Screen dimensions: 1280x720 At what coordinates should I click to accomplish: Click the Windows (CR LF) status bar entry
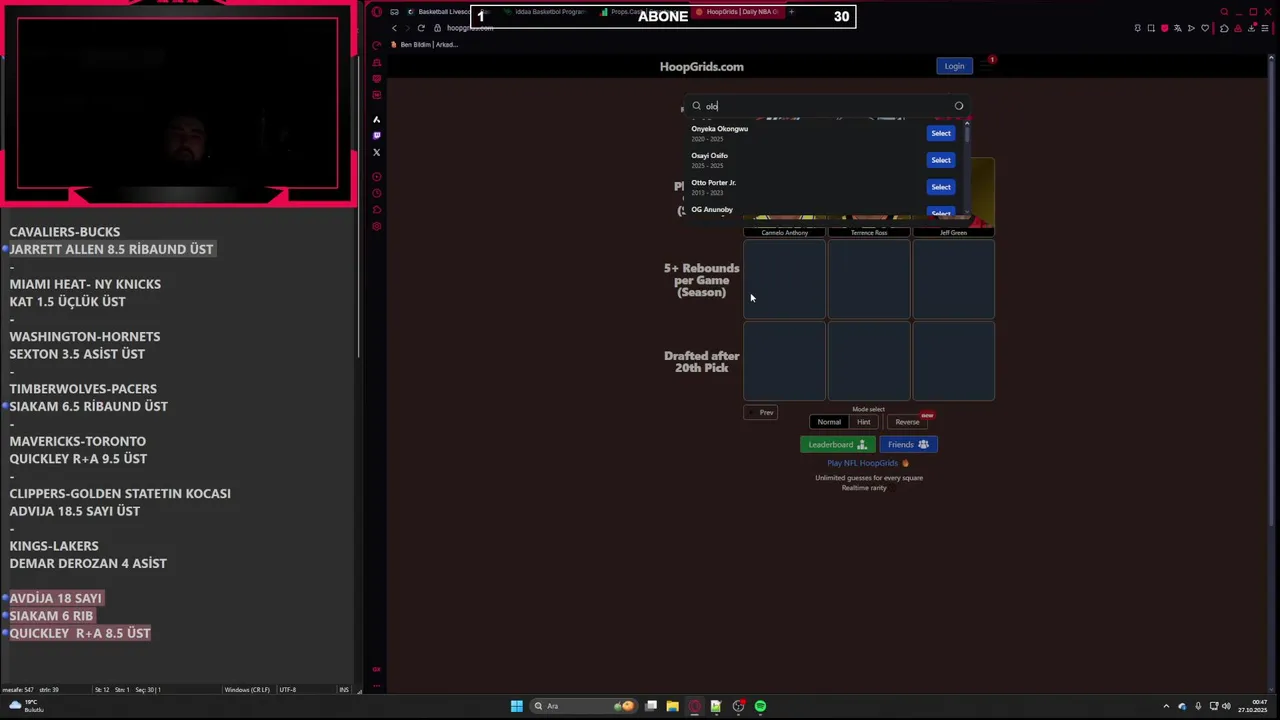coord(249,690)
